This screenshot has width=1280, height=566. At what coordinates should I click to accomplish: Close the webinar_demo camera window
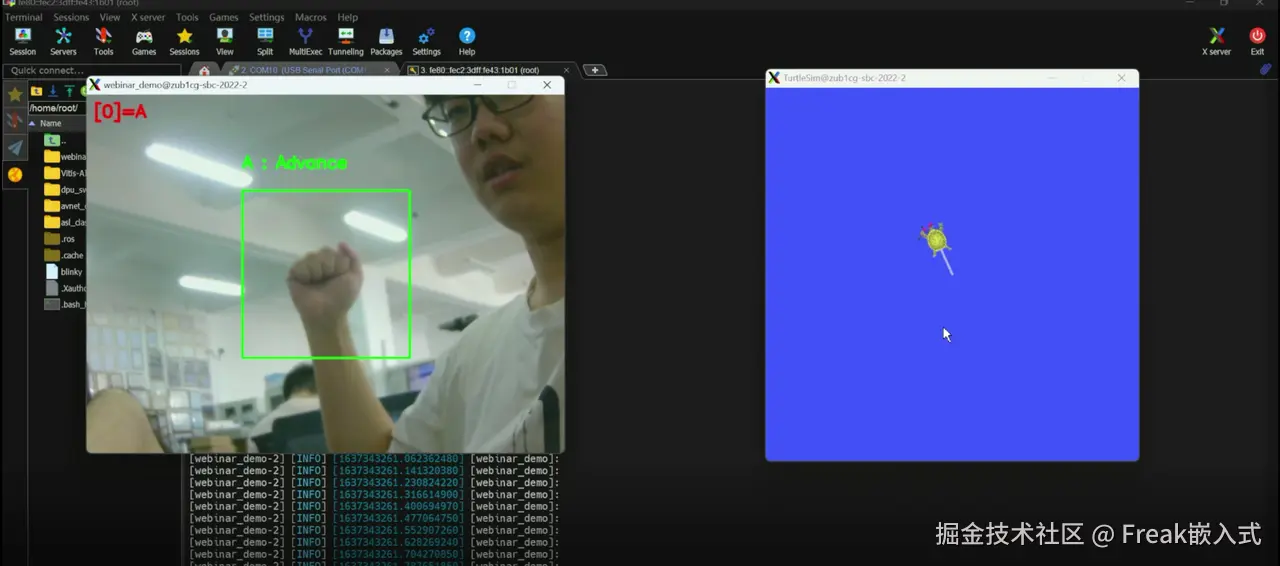click(x=547, y=85)
